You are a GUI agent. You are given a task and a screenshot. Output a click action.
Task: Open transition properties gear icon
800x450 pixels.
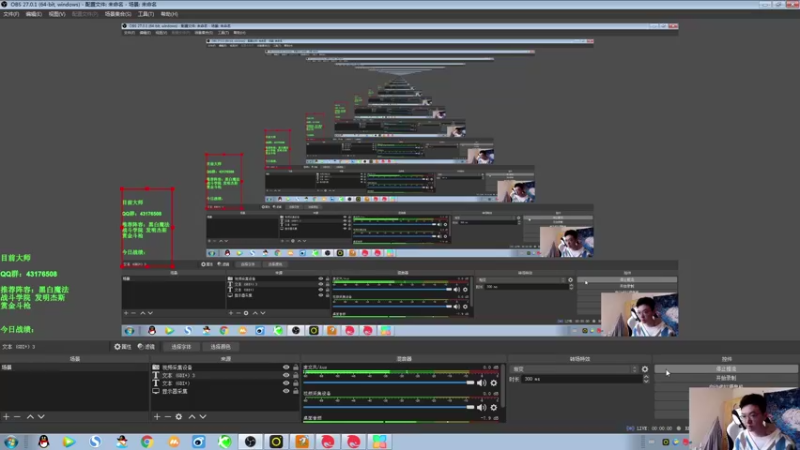(645, 369)
